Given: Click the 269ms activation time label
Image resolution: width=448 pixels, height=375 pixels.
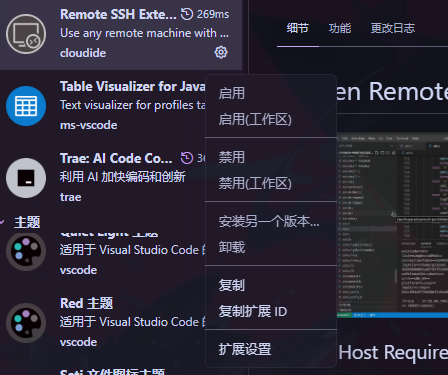Looking at the screenshot, I should click(x=213, y=14).
